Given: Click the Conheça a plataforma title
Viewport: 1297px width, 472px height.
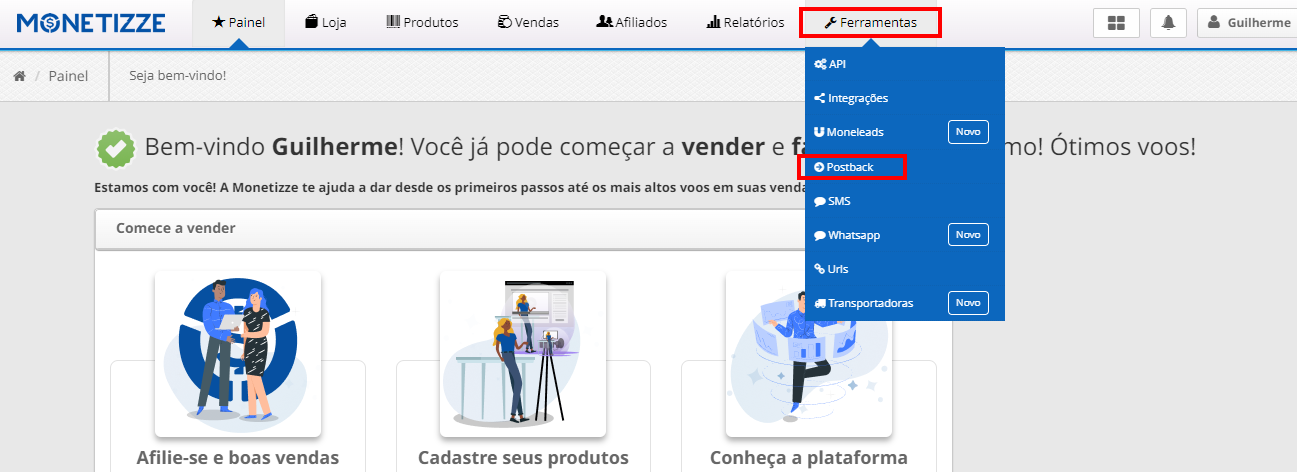Looking at the screenshot, I should tap(809, 458).
